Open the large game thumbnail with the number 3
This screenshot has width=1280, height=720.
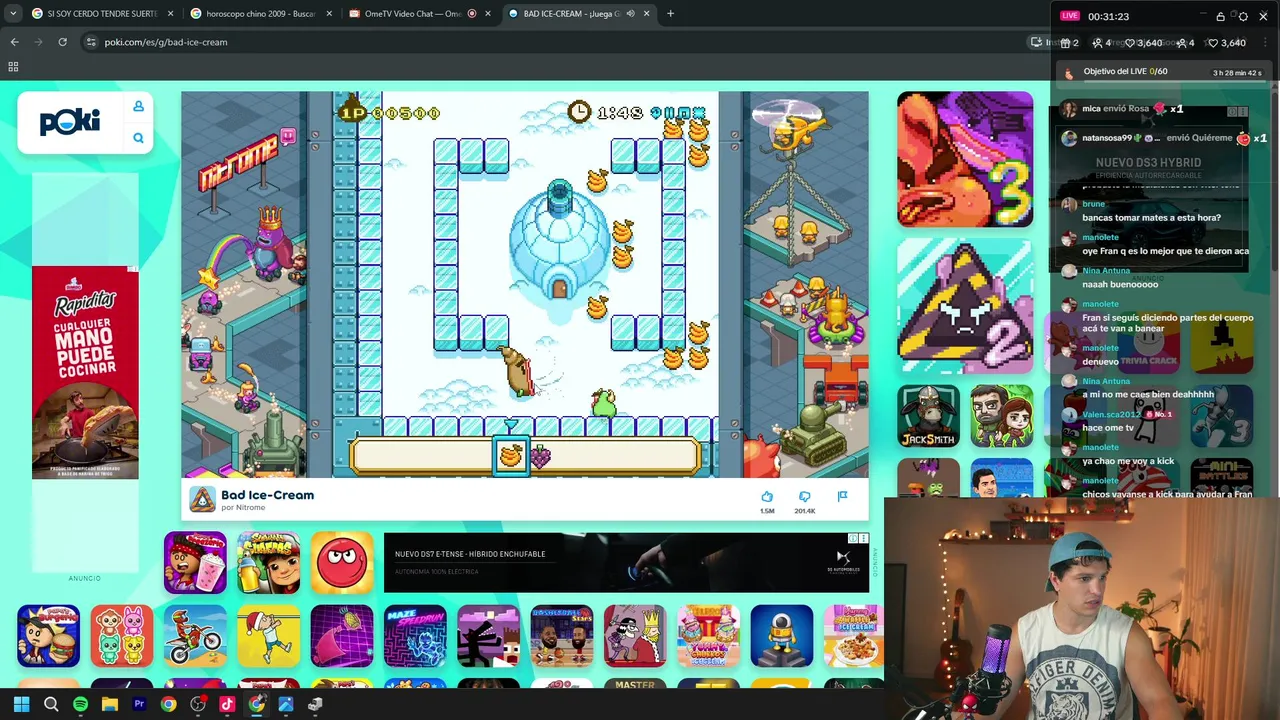tap(965, 159)
